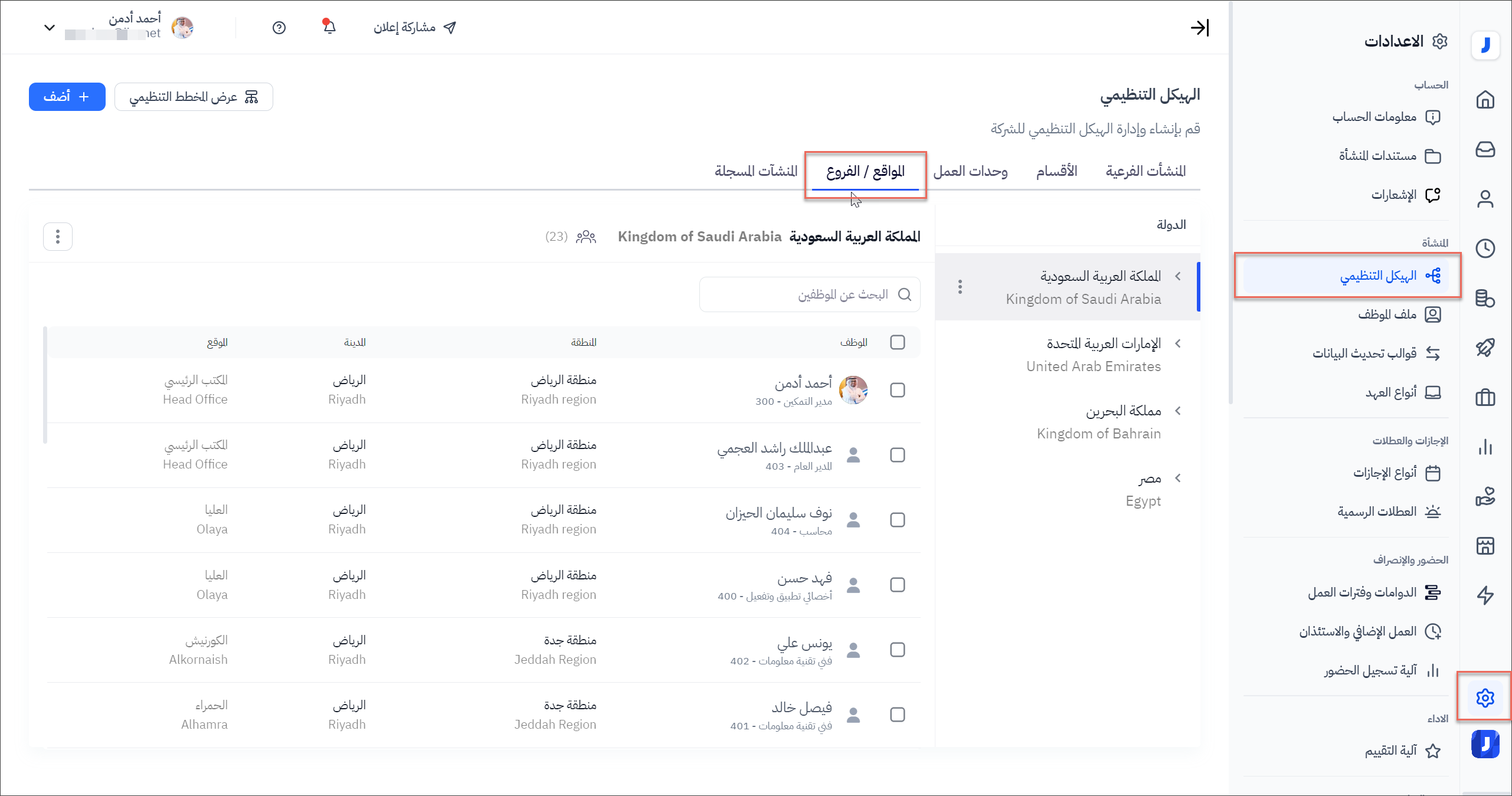Open the settings gear in rail
1512x796 pixels.
click(x=1485, y=698)
